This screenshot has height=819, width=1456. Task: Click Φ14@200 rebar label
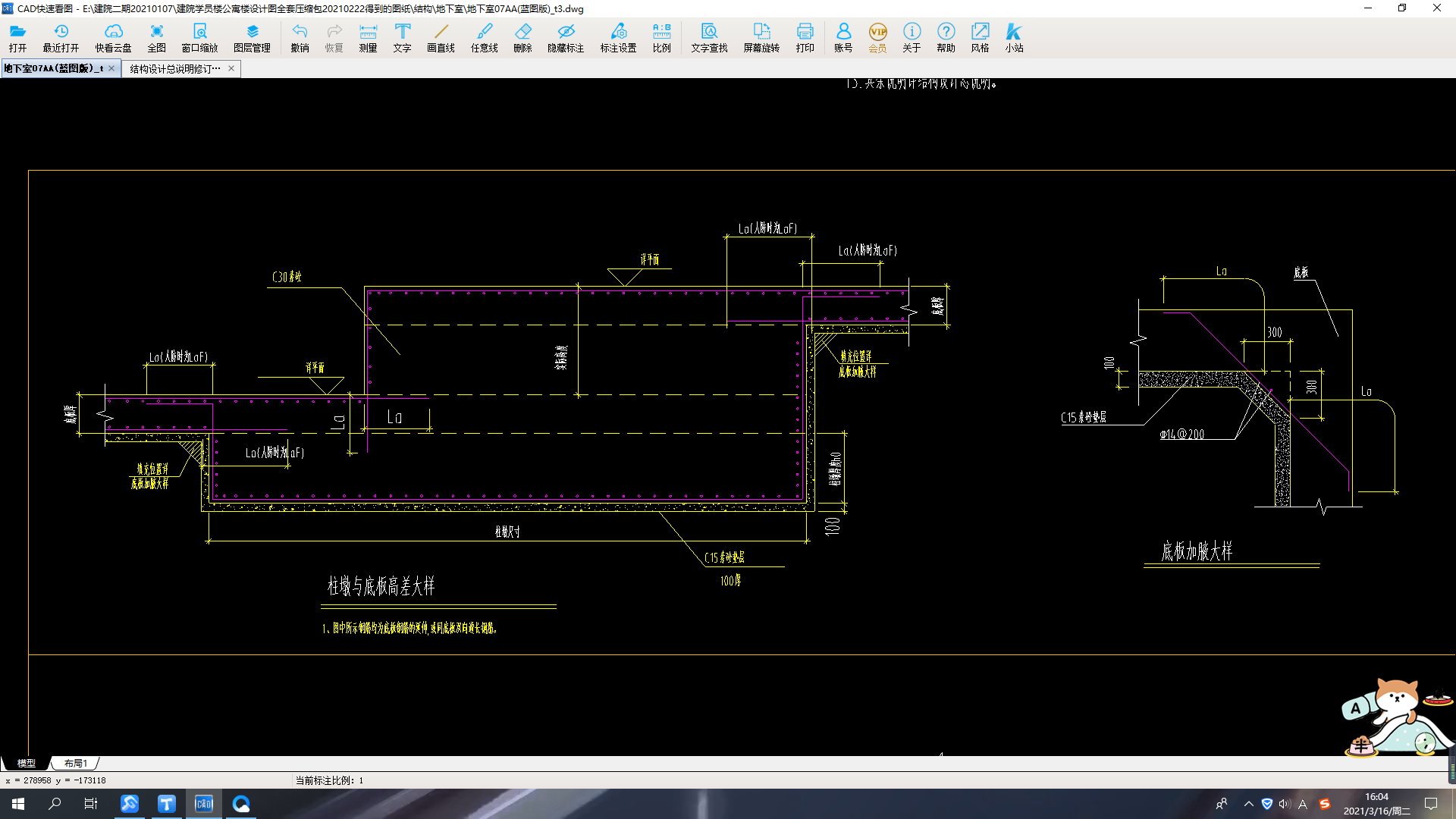[x=1181, y=435]
